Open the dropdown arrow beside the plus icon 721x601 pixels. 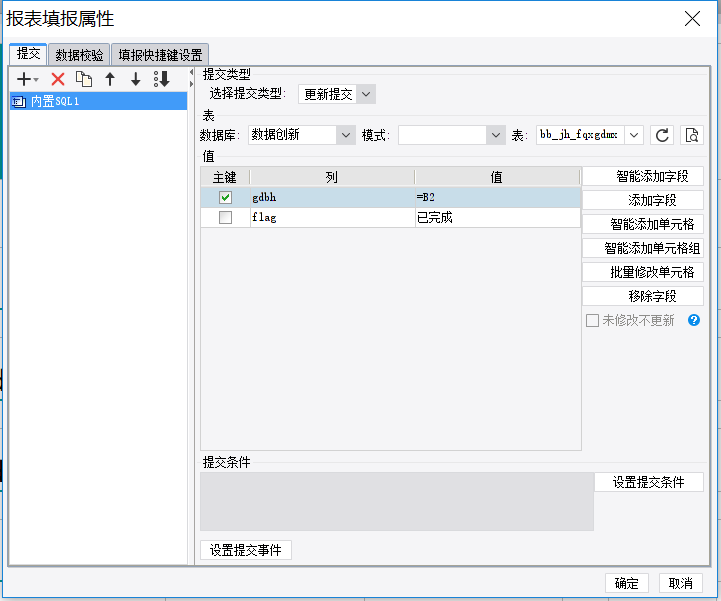click(x=36, y=80)
